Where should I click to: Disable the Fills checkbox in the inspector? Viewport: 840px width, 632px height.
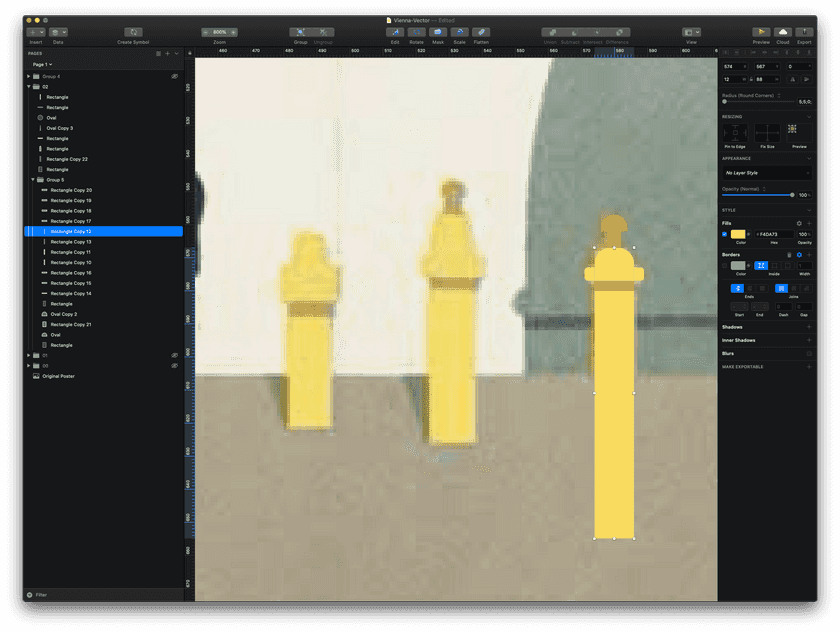coord(725,233)
